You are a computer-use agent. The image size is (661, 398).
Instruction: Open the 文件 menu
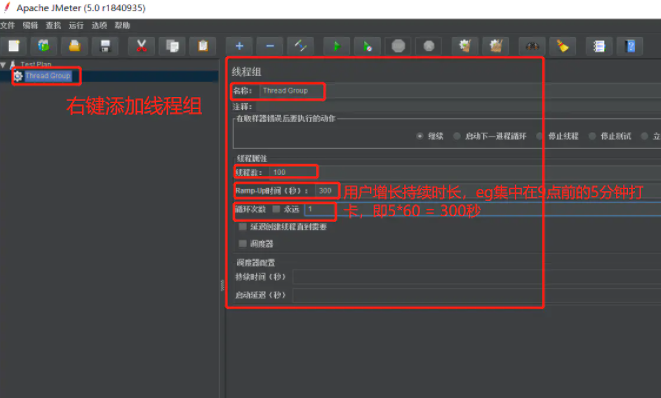coord(7,25)
